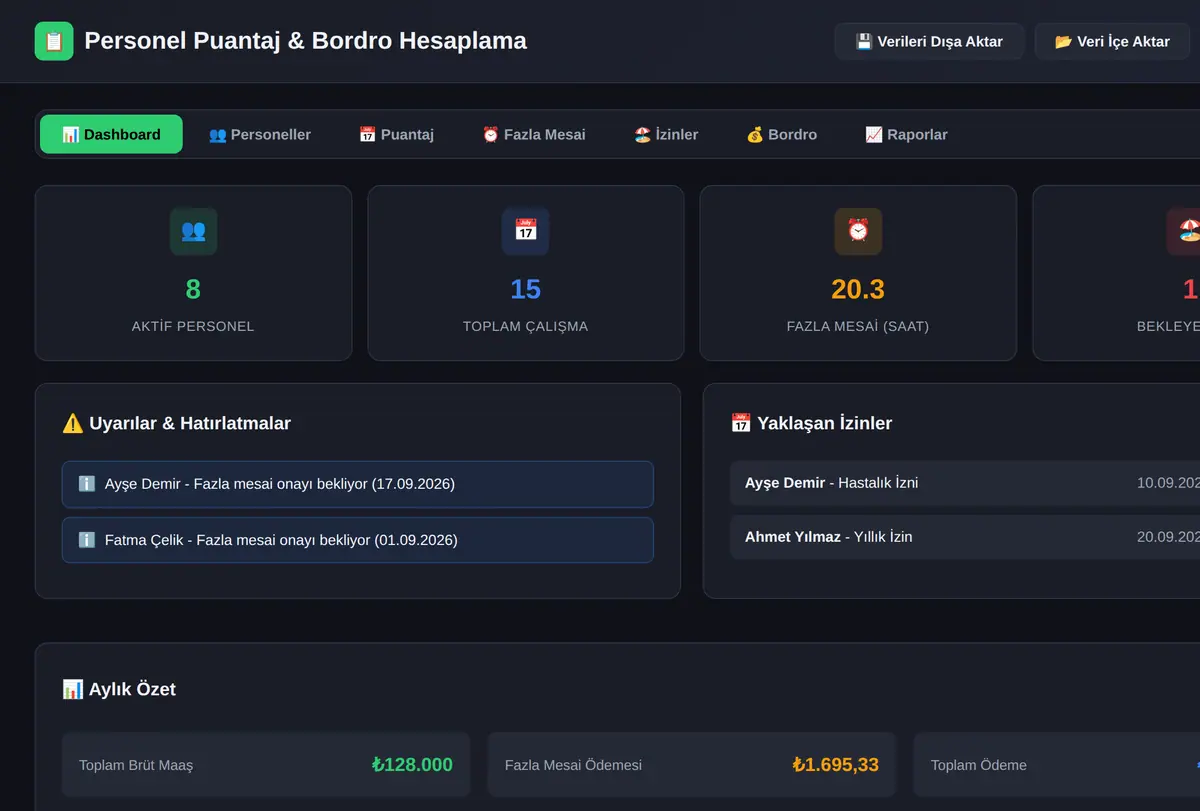The width and height of the screenshot is (1200, 811).
Task: Click the Verileri Dışa Aktar button
Action: [930, 41]
